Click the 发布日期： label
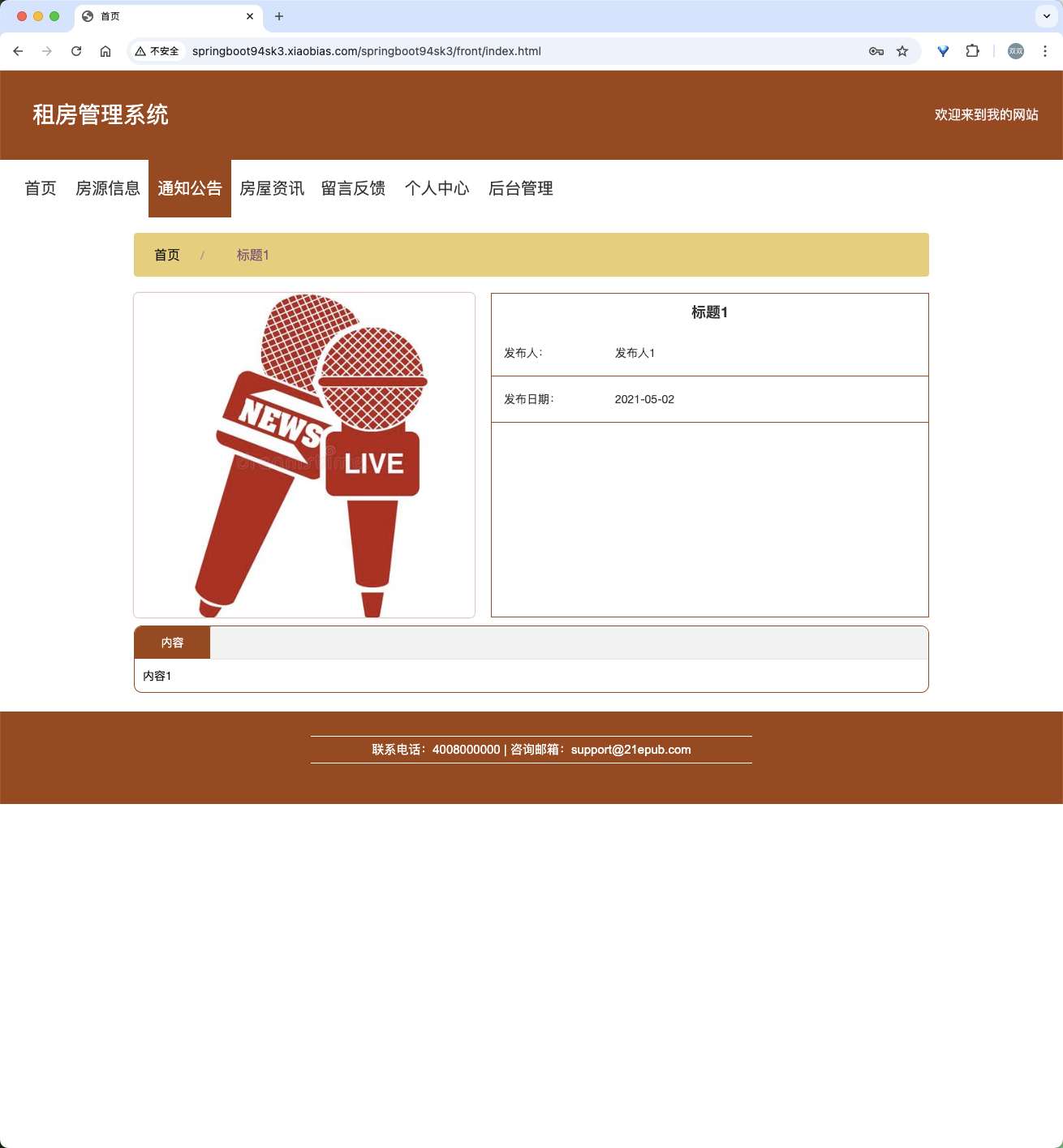Viewport: 1063px width, 1148px height. click(x=529, y=399)
